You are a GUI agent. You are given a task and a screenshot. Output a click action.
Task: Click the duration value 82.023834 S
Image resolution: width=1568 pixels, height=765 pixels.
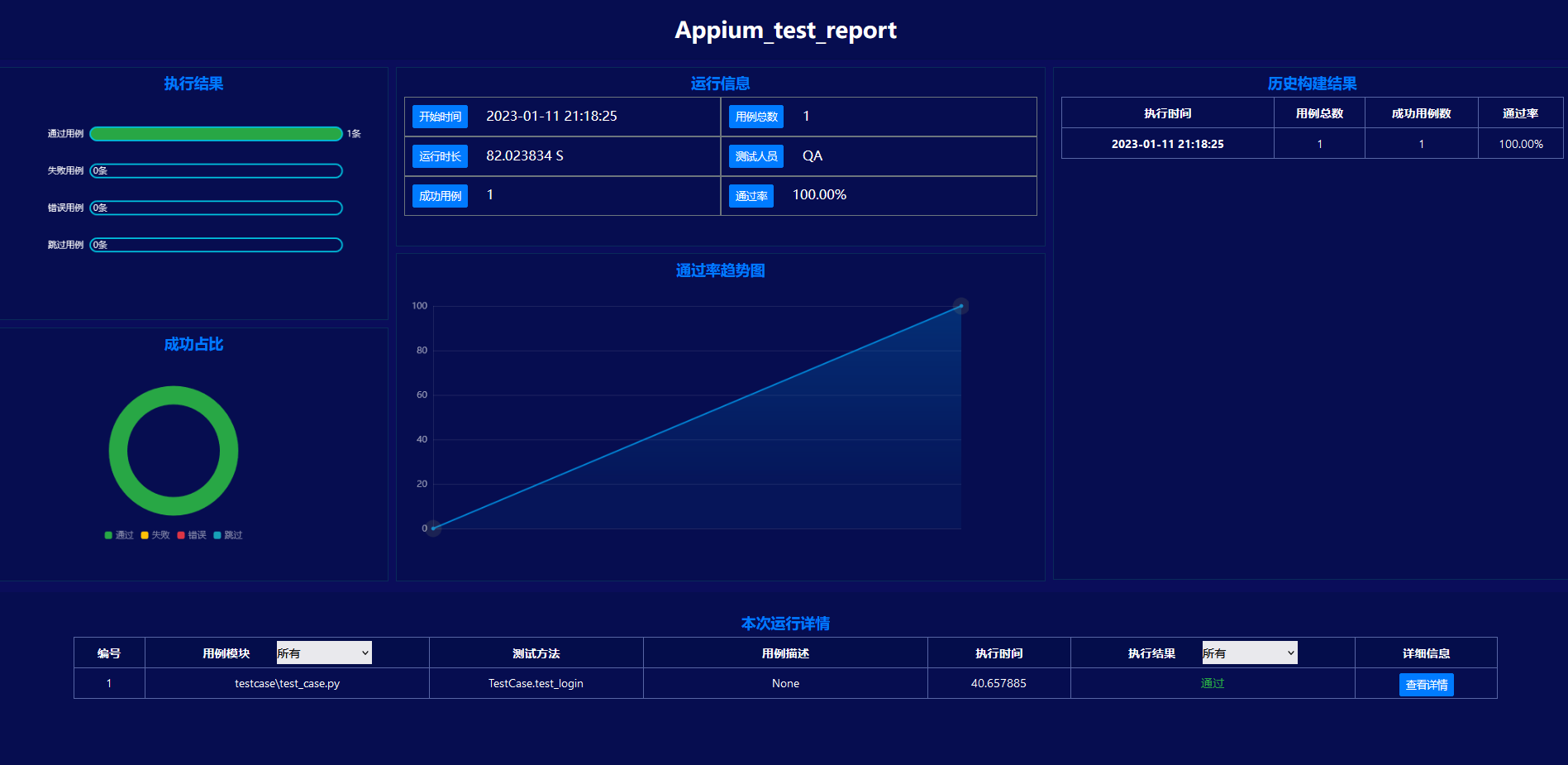(525, 156)
